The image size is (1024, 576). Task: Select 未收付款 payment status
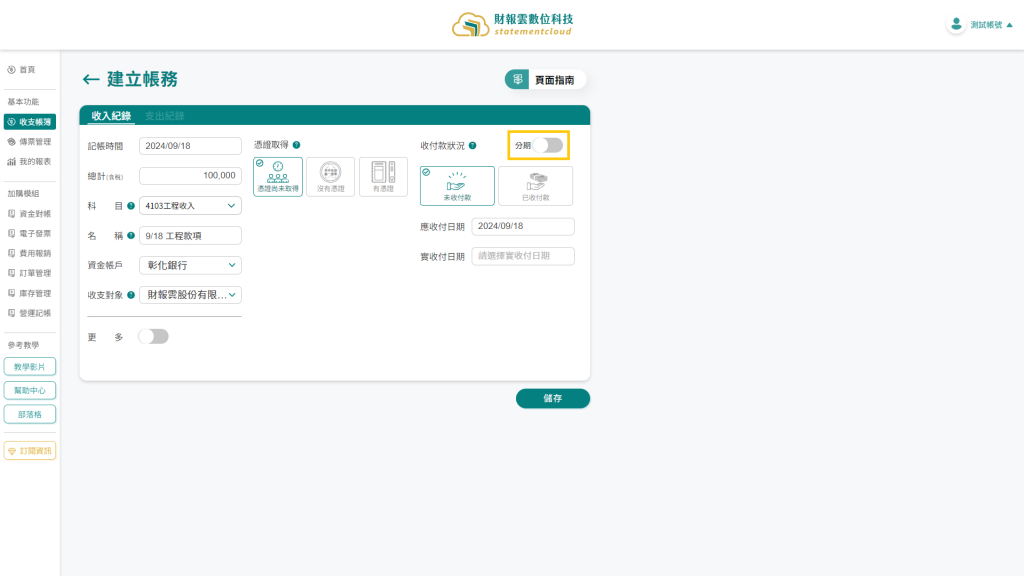click(x=457, y=185)
